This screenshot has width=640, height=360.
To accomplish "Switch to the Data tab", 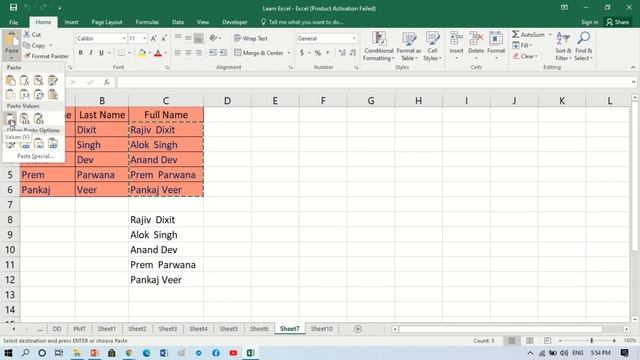I will coord(178,22).
